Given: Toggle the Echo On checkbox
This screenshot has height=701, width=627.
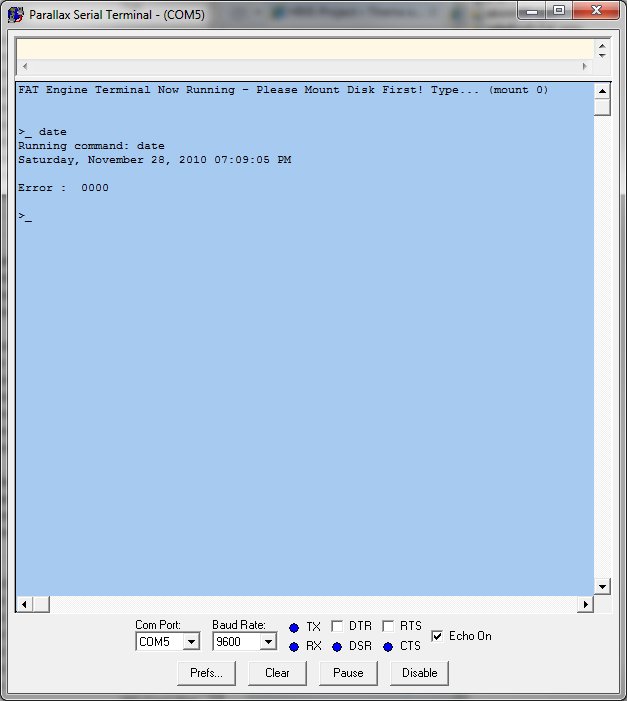Looking at the screenshot, I should (x=437, y=636).
